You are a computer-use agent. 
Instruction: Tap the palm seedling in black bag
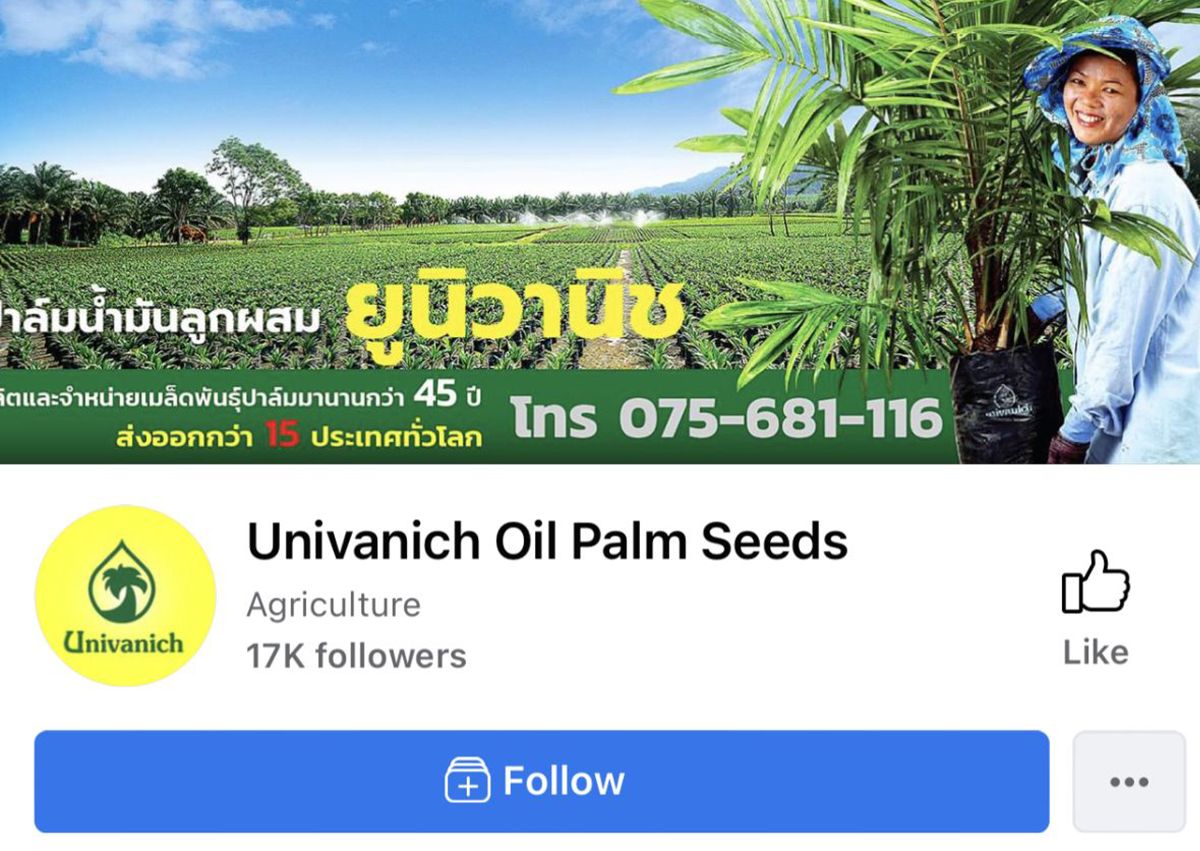pyautogui.click(x=1005, y=400)
